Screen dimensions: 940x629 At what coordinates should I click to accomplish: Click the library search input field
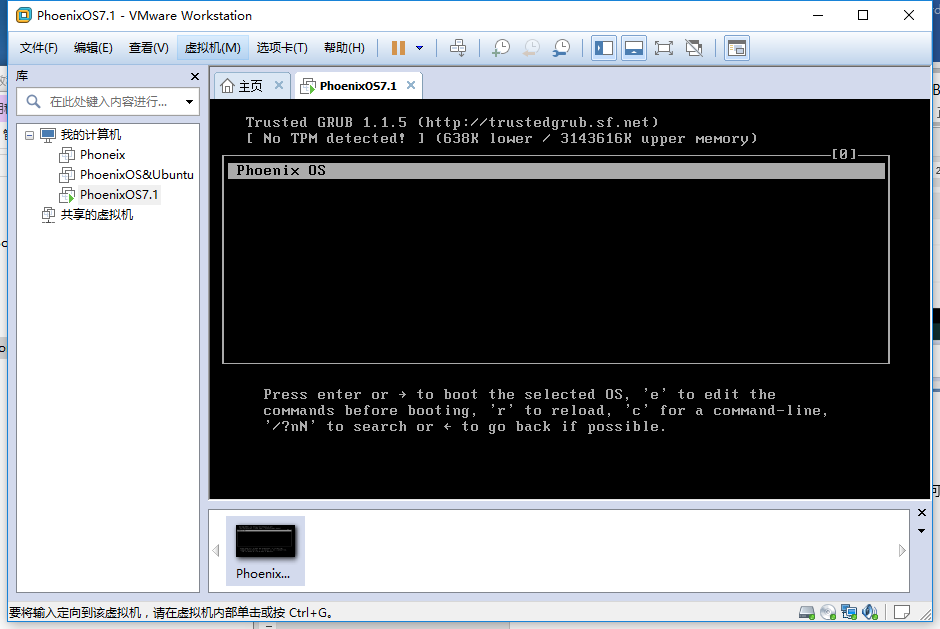[108, 101]
